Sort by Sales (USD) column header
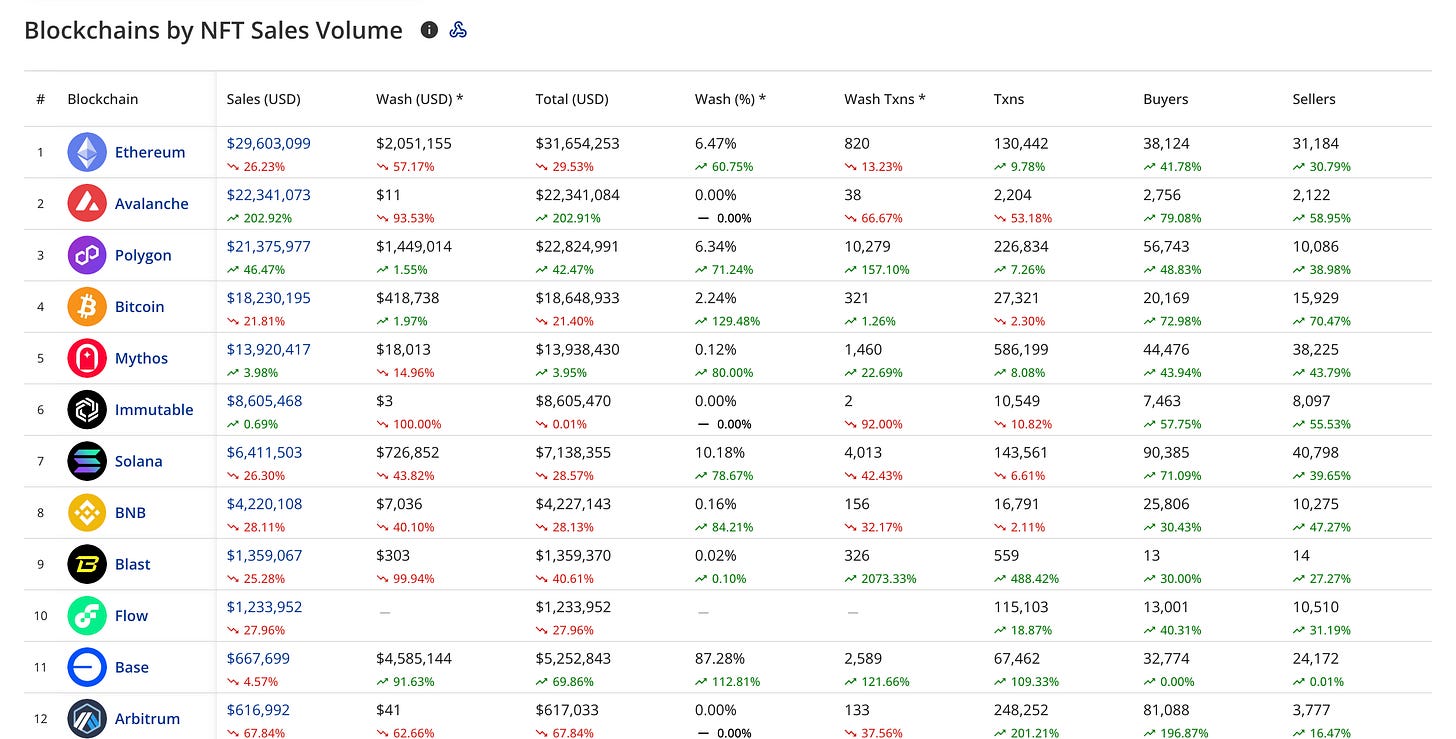 pos(264,99)
